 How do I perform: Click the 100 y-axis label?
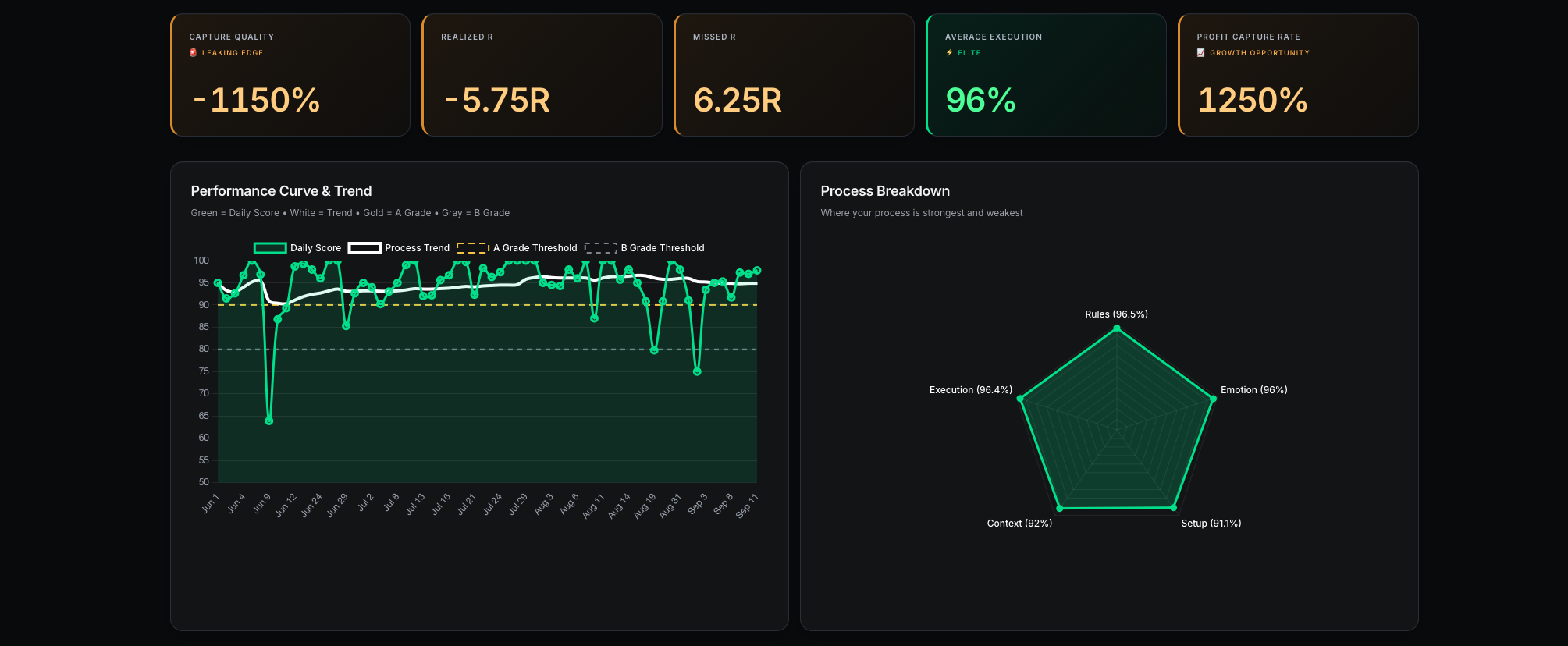(201, 261)
